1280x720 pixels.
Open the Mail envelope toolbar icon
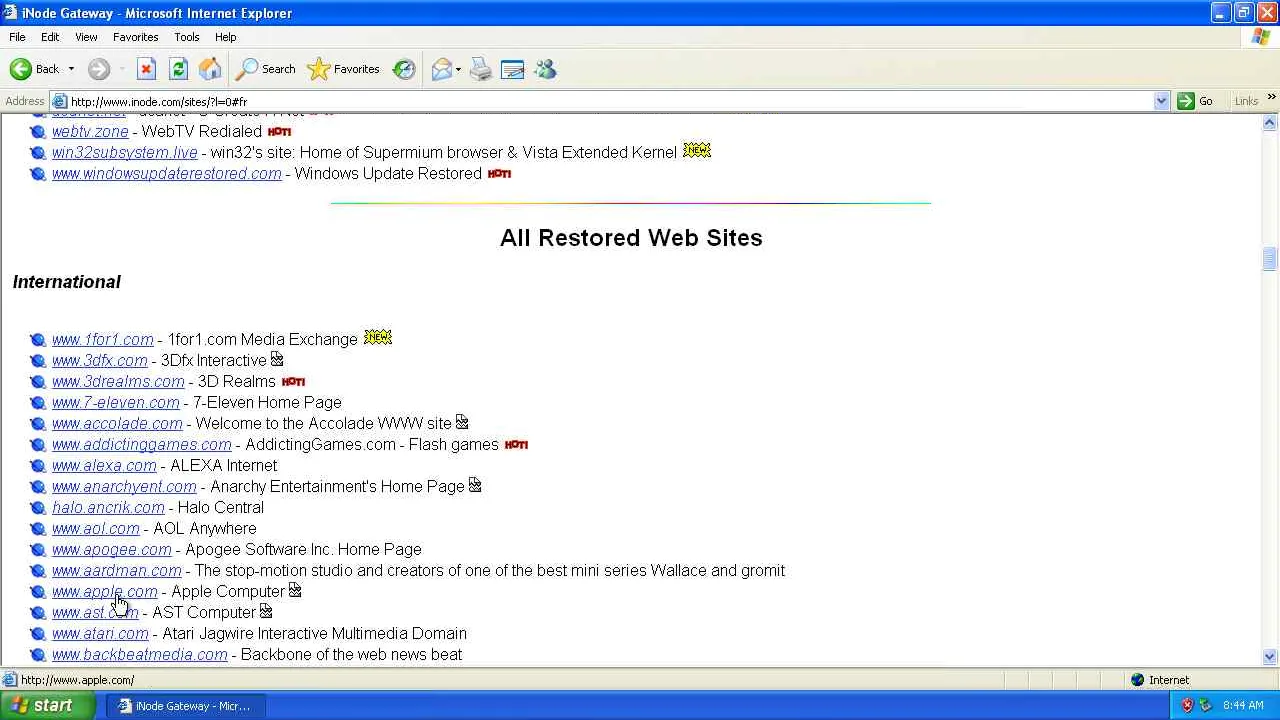click(441, 69)
